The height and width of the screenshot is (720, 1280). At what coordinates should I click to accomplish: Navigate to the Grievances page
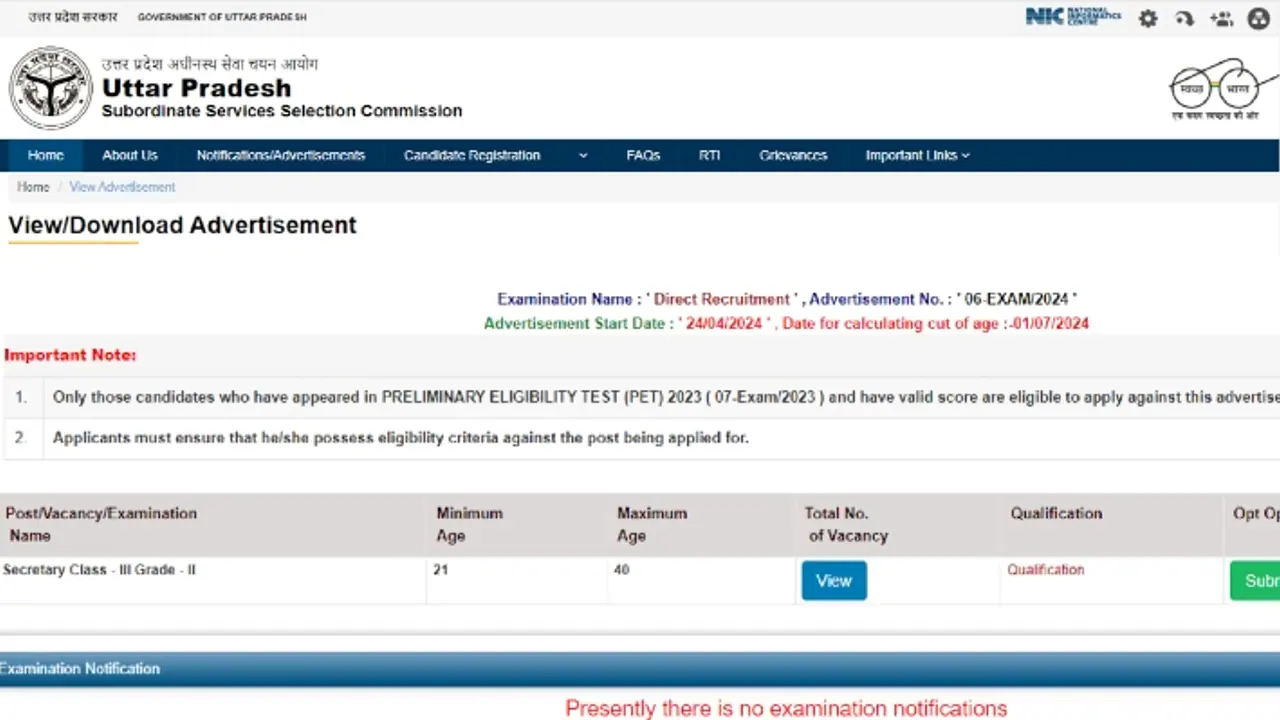[793, 156]
